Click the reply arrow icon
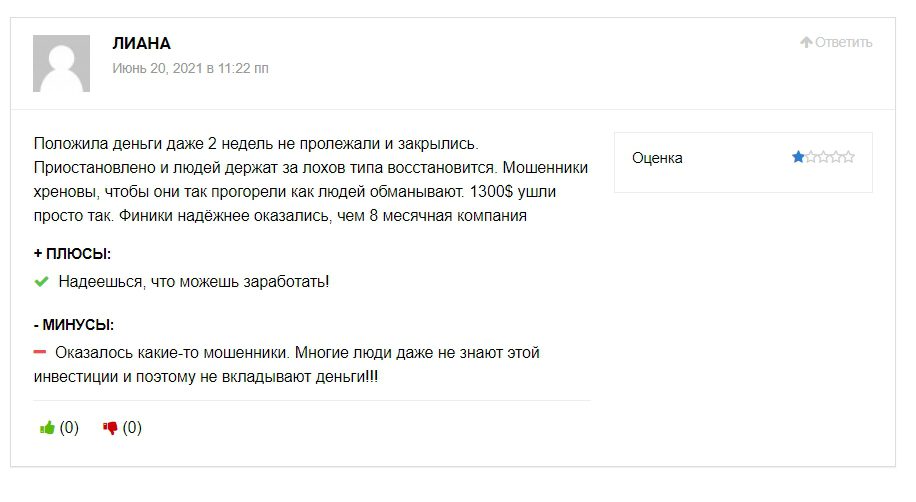916x502 pixels. coord(806,42)
